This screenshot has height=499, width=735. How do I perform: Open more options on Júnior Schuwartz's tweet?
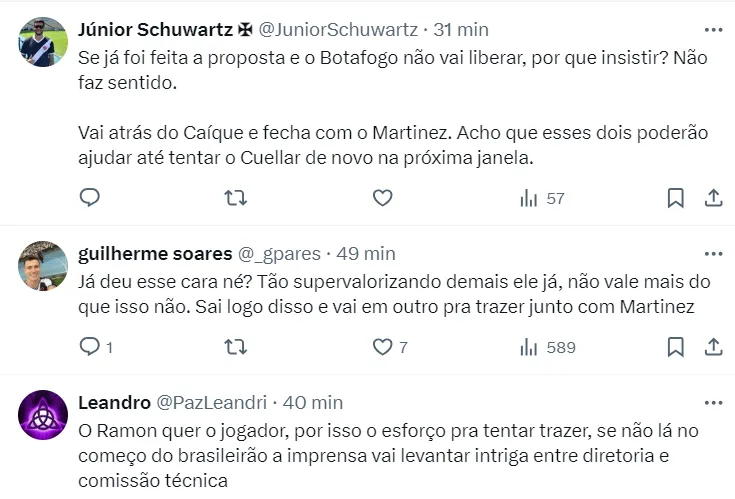(x=713, y=30)
